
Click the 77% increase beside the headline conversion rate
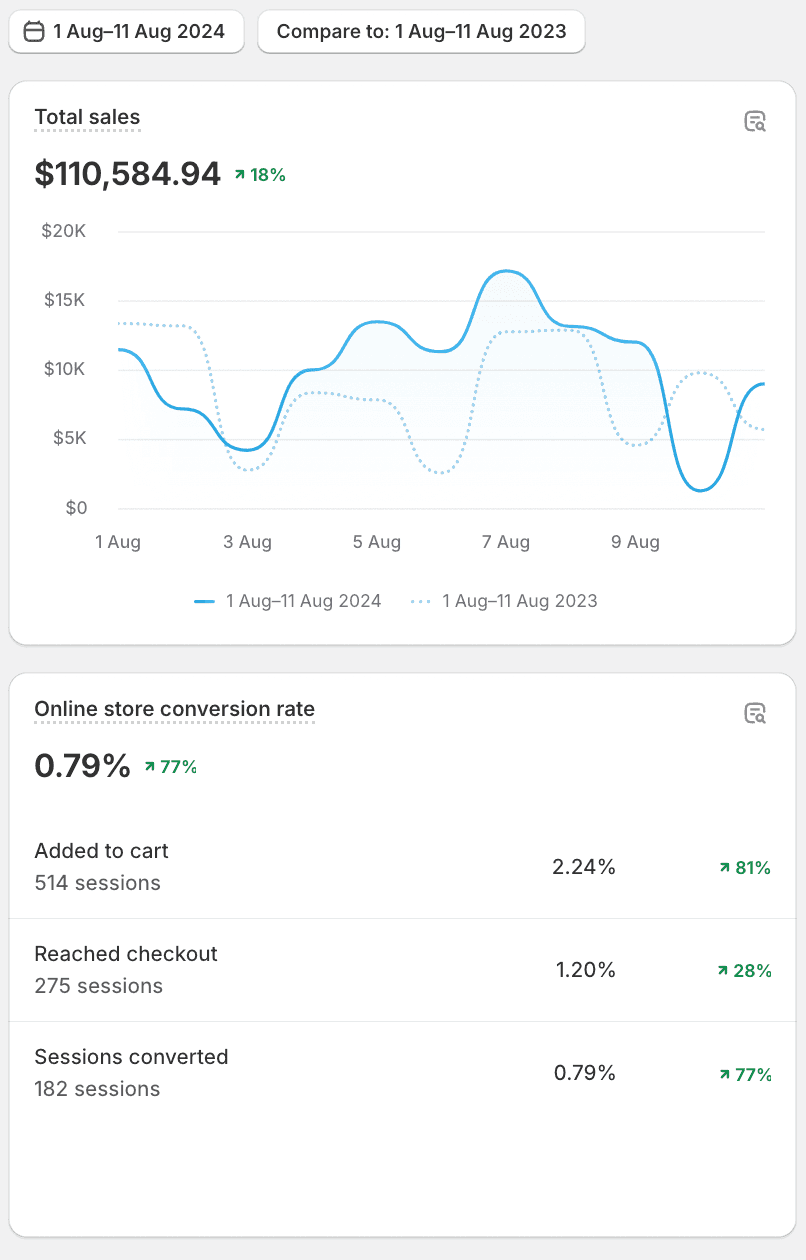tap(171, 767)
